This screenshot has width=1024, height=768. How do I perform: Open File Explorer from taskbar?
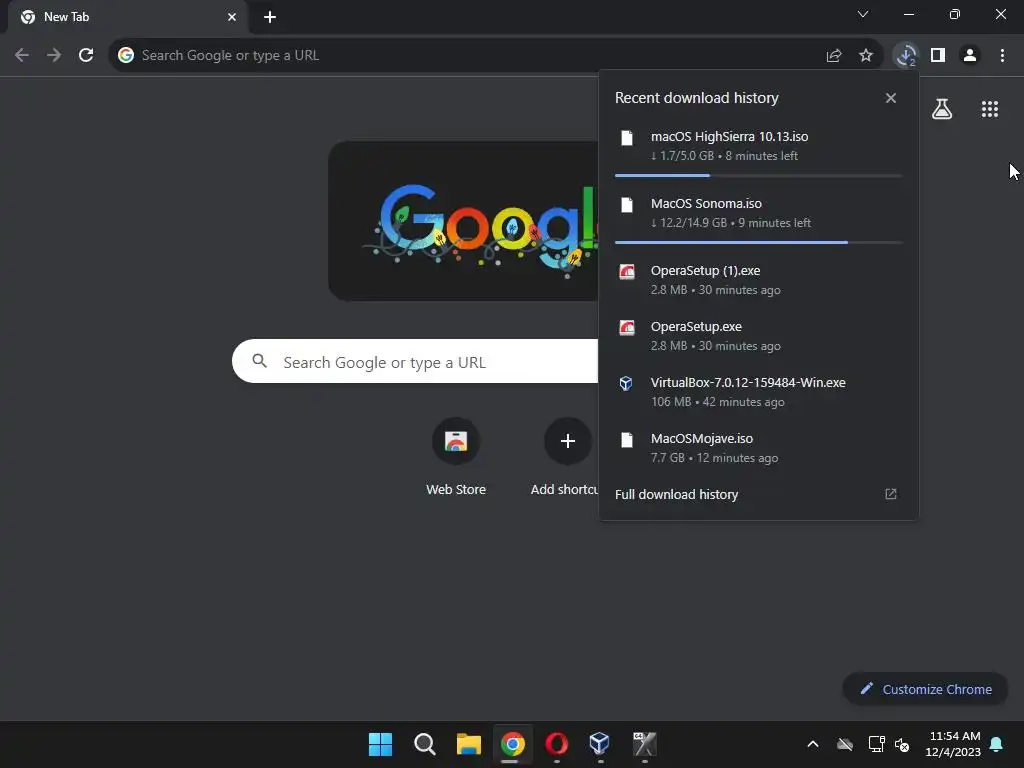coord(468,744)
